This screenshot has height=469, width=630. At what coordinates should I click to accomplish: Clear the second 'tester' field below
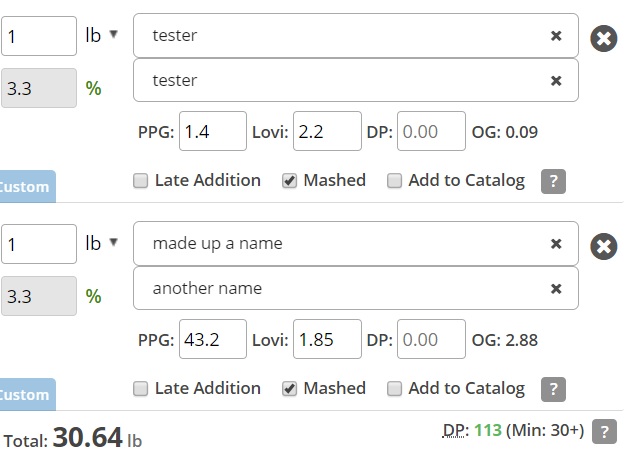click(x=556, y=81)
